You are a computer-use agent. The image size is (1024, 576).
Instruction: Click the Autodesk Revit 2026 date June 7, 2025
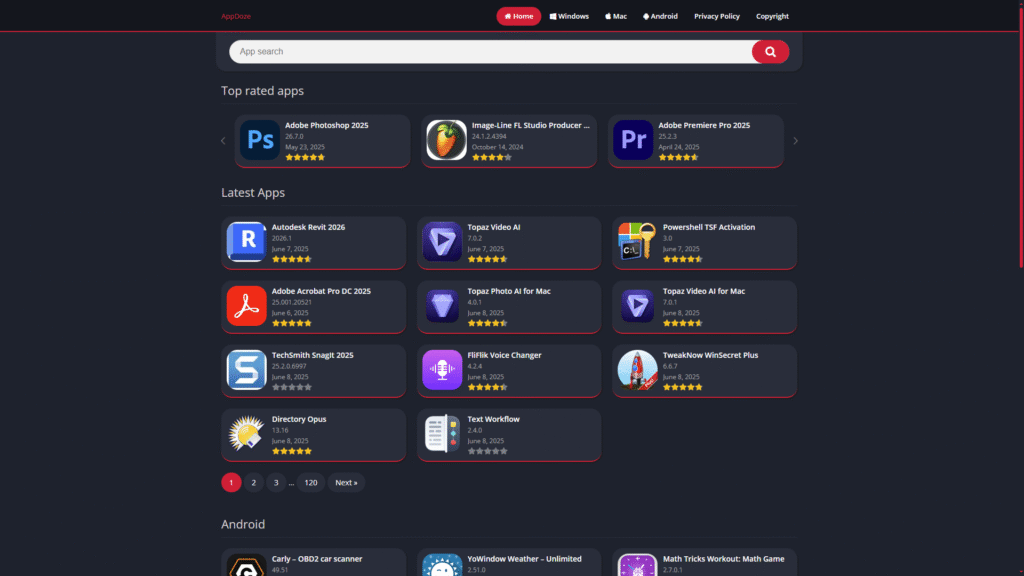pyautogui.click(x=290, y=249)
